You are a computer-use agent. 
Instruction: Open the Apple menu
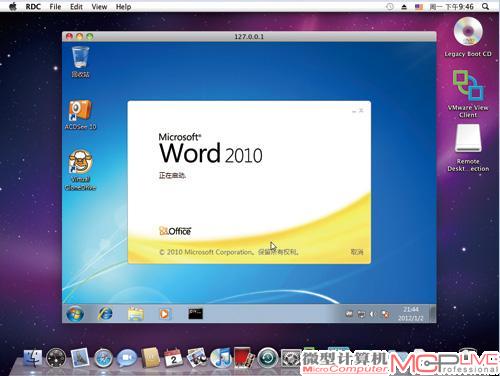pos(13,6)
